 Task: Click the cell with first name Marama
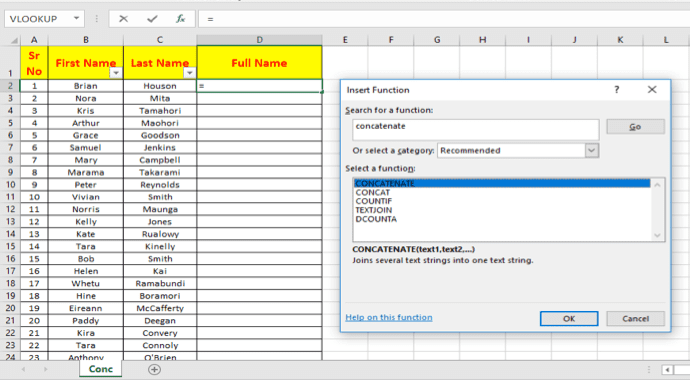(x=86, y=172)
